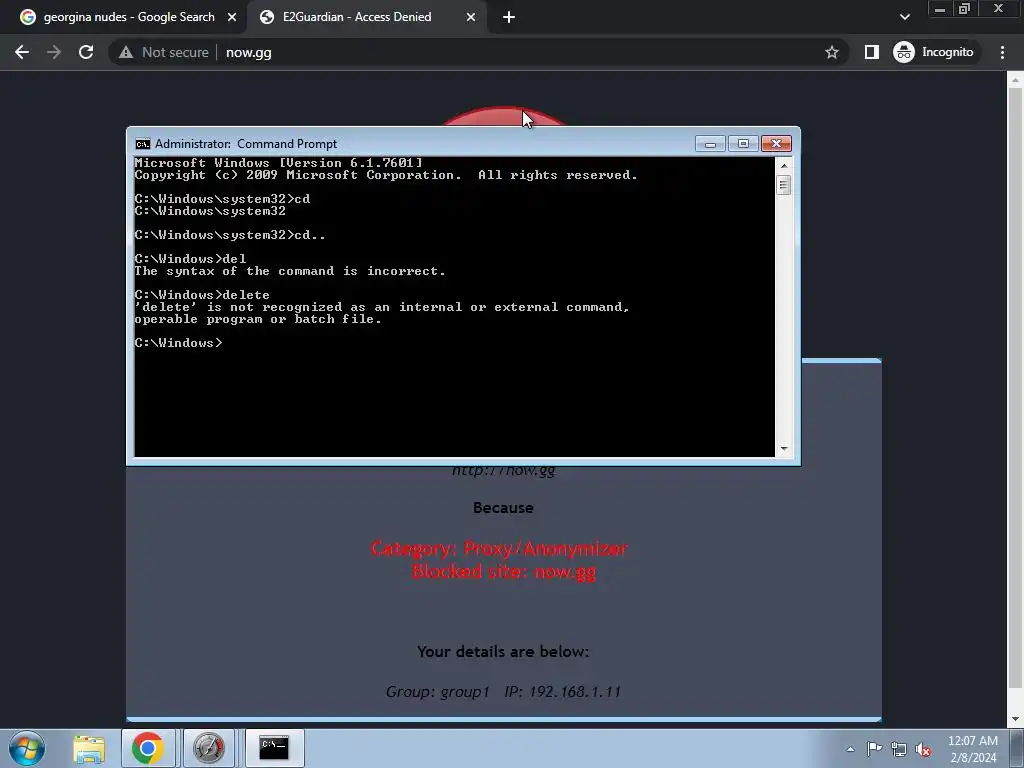This screenshot has width=1024, height=768.
Task: Select Command Prompt on the taskbar
Action: (x=274, y=748)
